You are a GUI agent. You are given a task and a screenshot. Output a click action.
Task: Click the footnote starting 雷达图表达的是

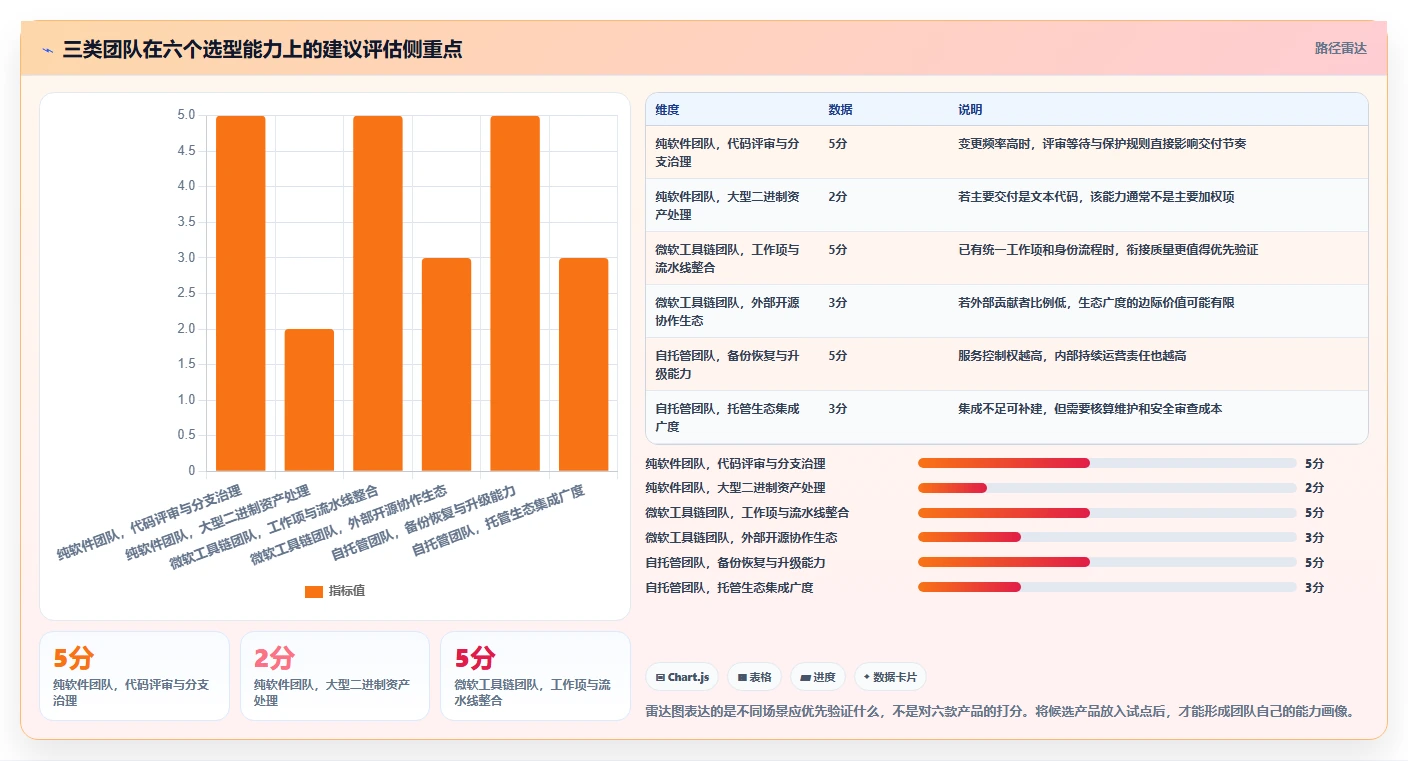pyautogui.click(x=1001, y=711)
